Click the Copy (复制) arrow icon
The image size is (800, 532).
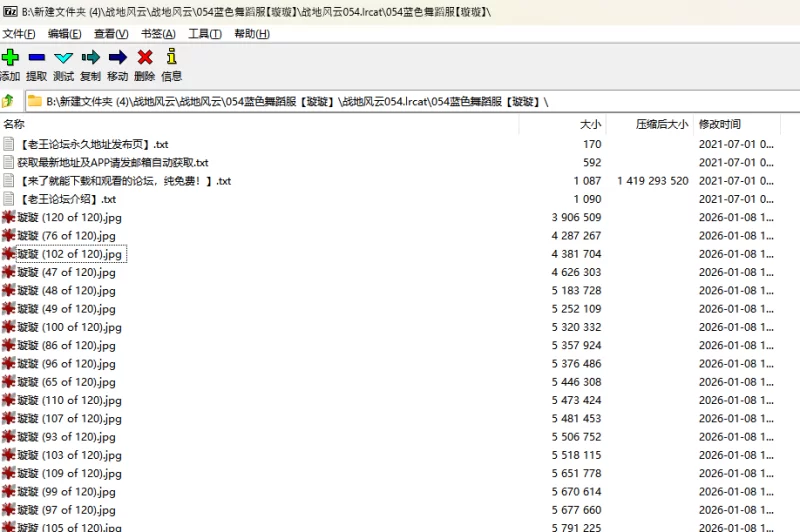90,58
